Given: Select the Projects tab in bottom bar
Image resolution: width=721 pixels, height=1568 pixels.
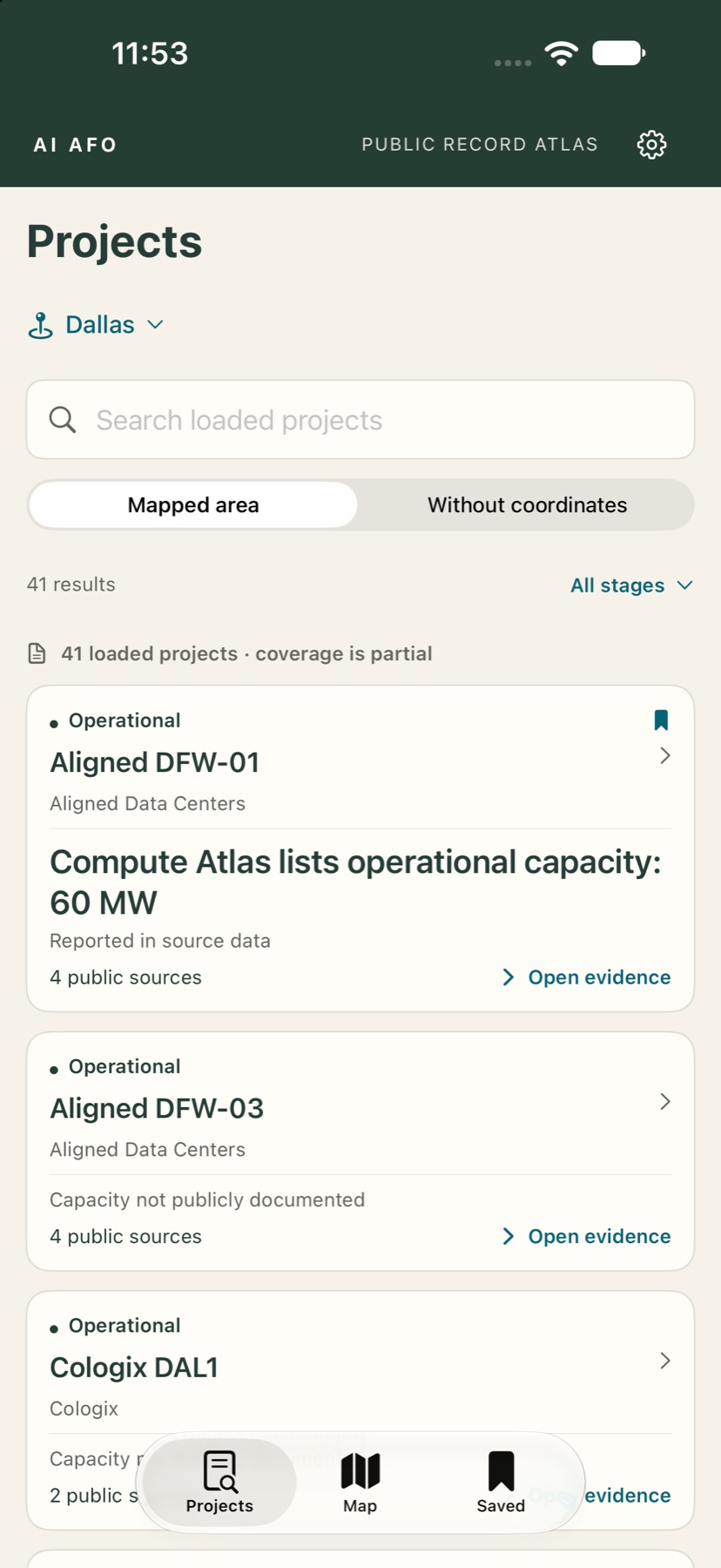Looking at the screenshot, I should [x=219, y=1483].
